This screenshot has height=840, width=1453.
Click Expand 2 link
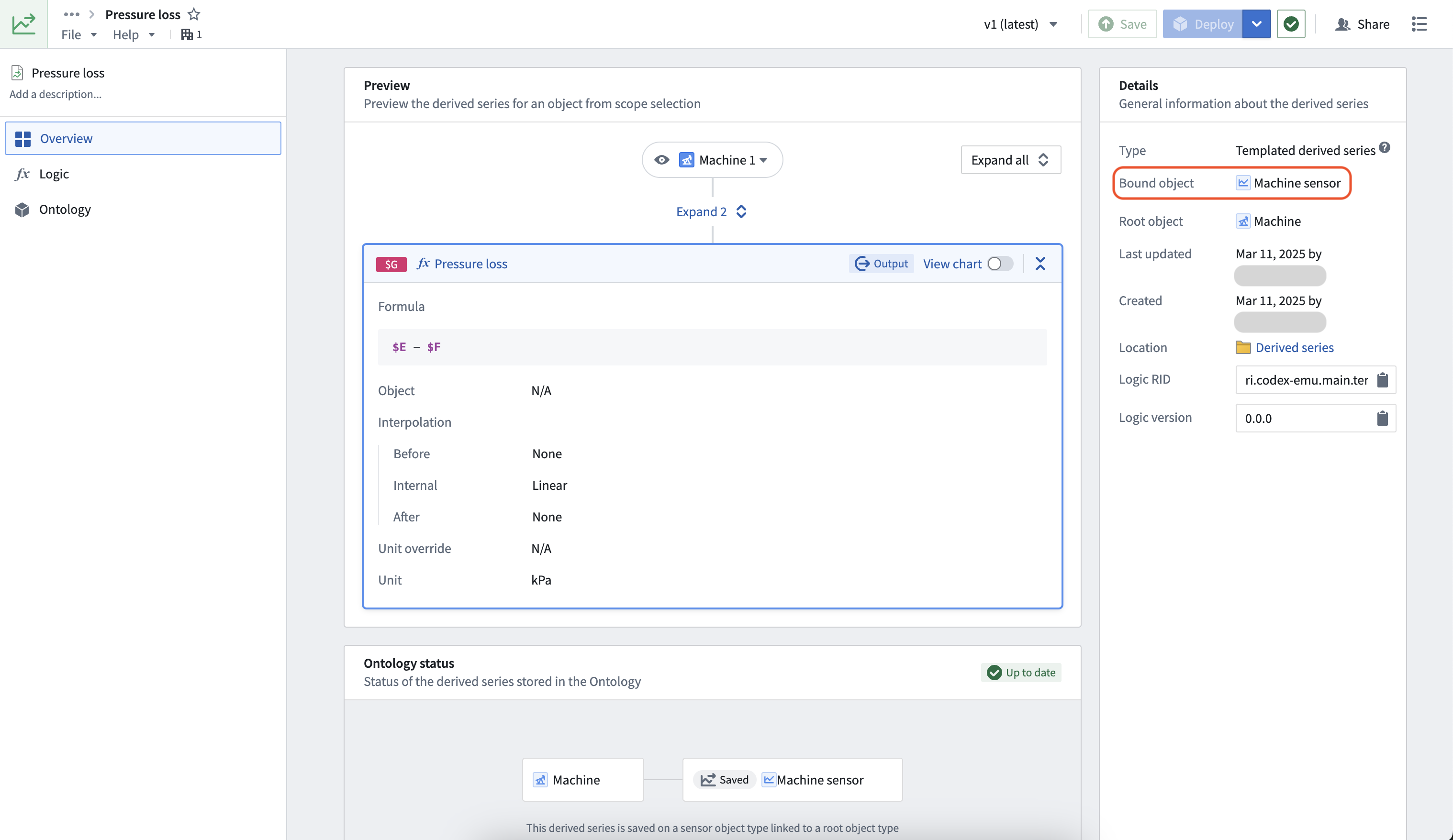[712, 211]
